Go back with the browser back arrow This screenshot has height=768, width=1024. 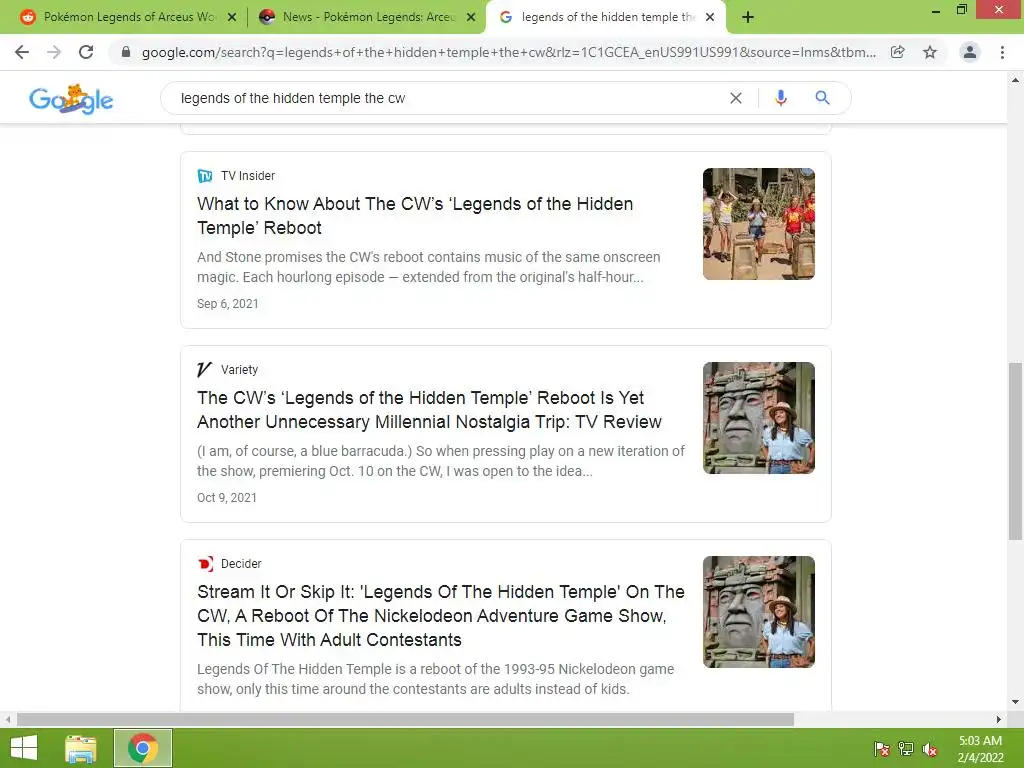[x=22, y=52]
